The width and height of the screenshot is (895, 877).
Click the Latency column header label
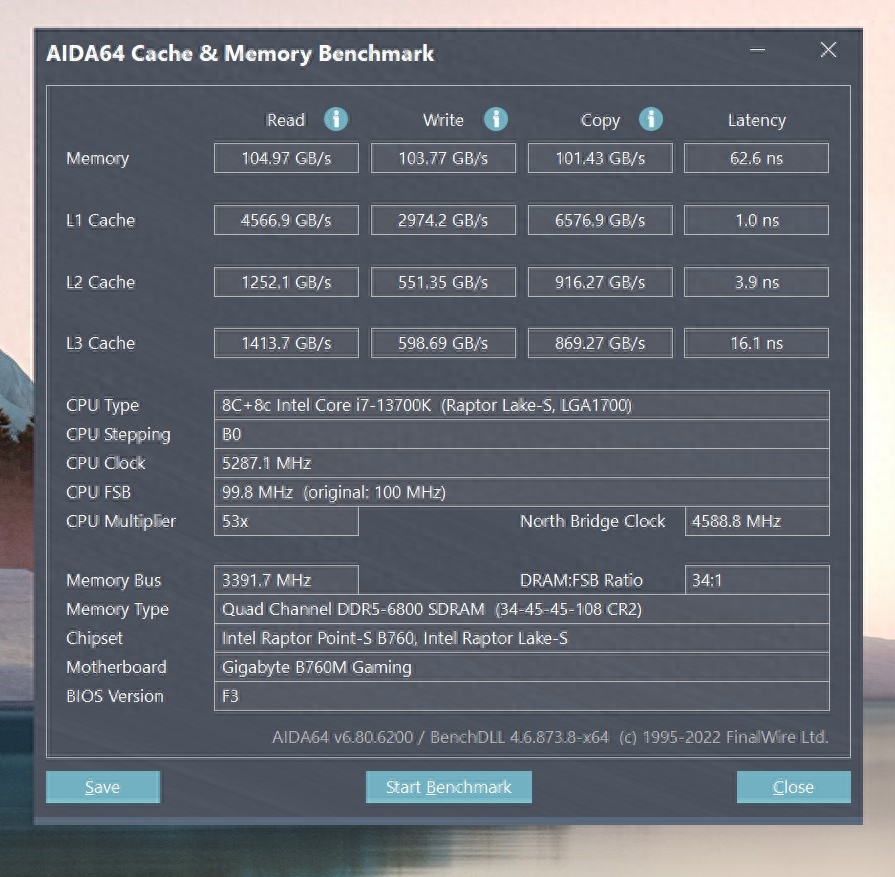(757, 120)
